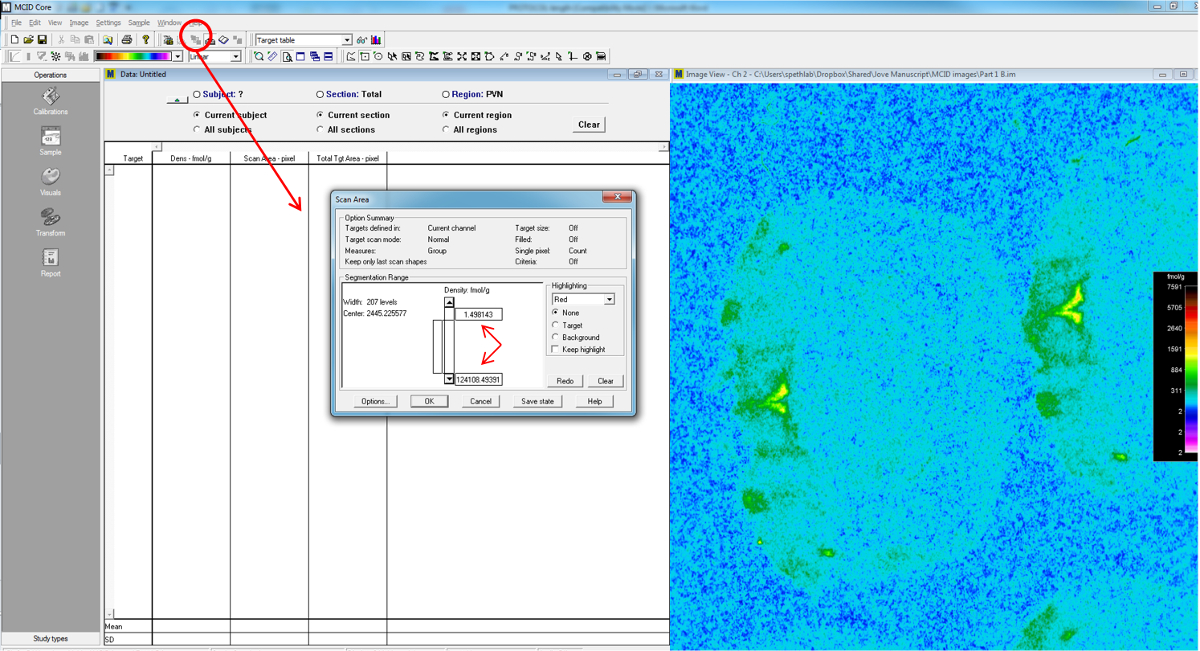Open the Settings menu
The height and width of the screenshot is (651, 1200).
point(108,22)
